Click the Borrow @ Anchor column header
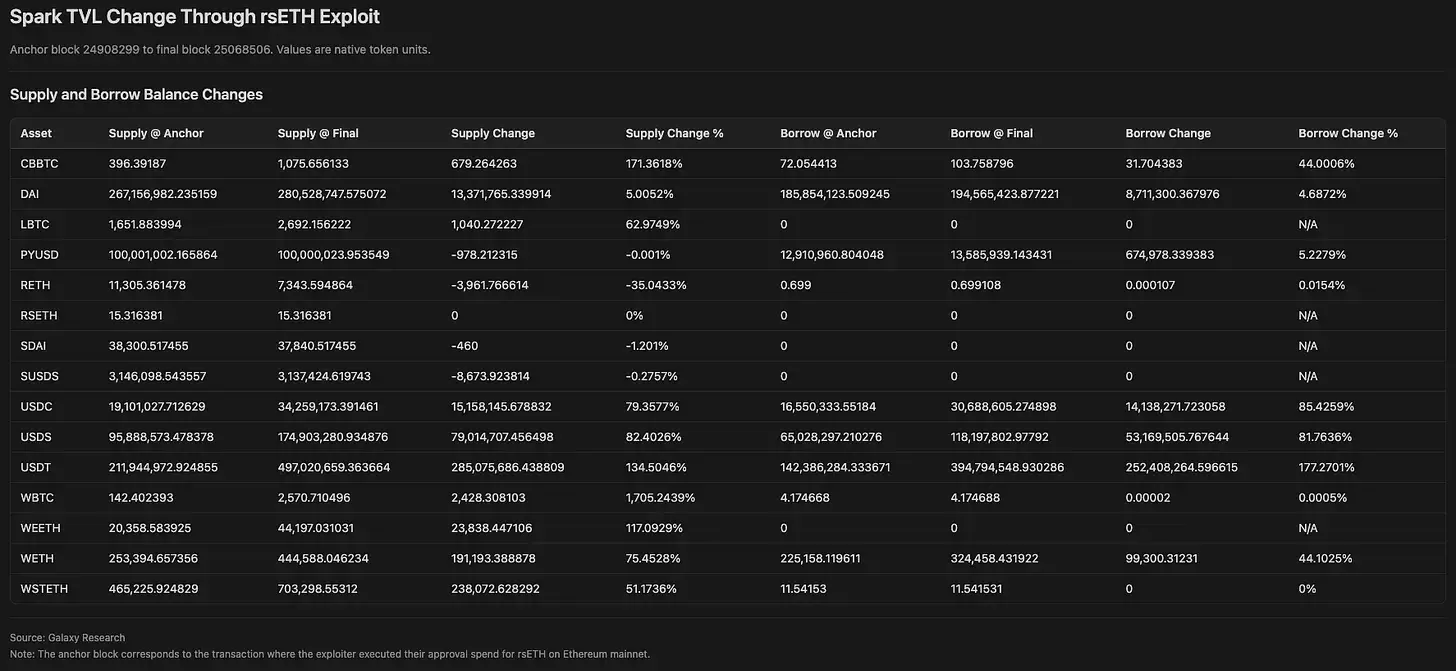The image size is (1456, 671). 828,133
